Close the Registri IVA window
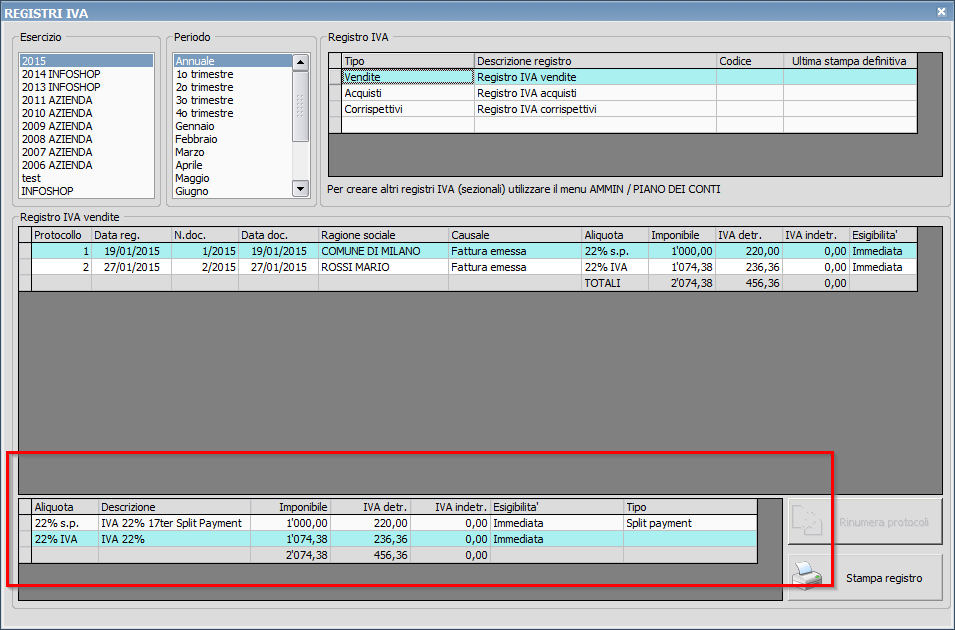 pyautogui.click(x=941, y=11)
